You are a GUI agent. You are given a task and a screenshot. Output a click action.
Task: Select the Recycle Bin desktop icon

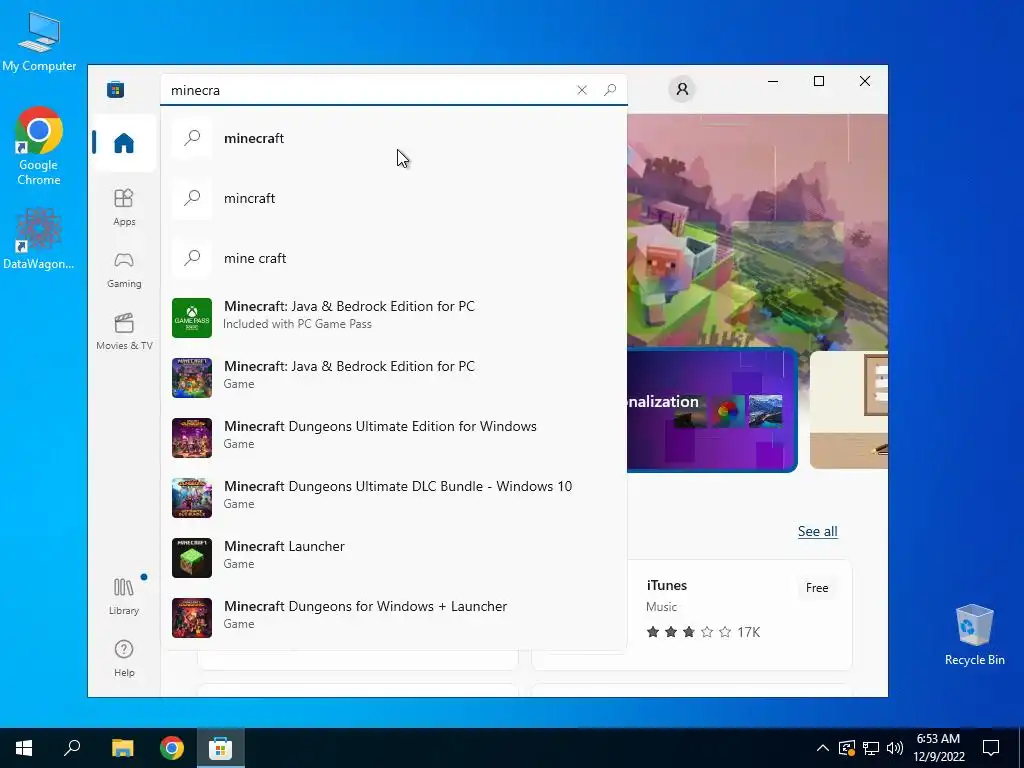coord(974,635)
